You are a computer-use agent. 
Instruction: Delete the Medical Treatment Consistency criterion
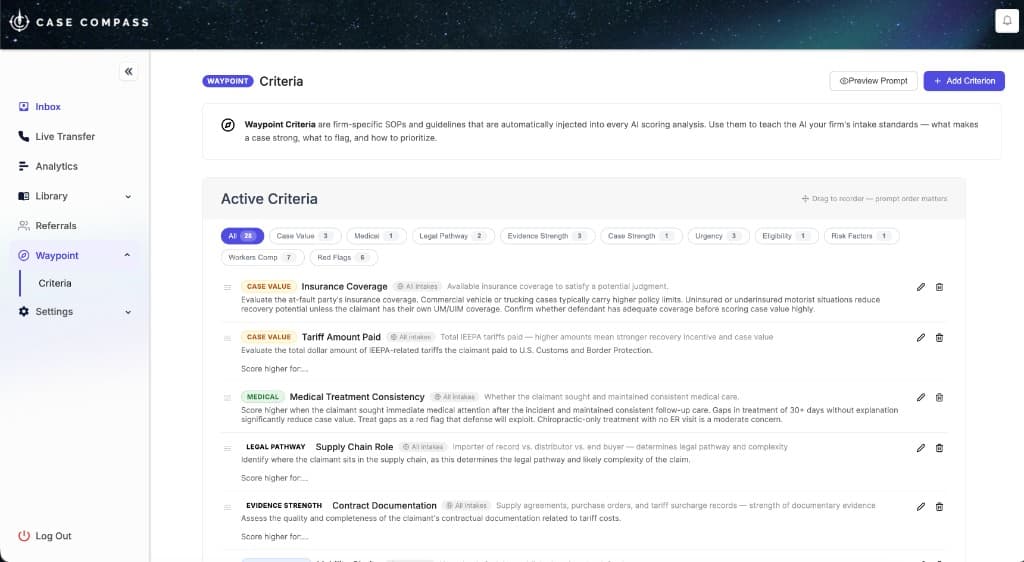[x=939, y=397]
